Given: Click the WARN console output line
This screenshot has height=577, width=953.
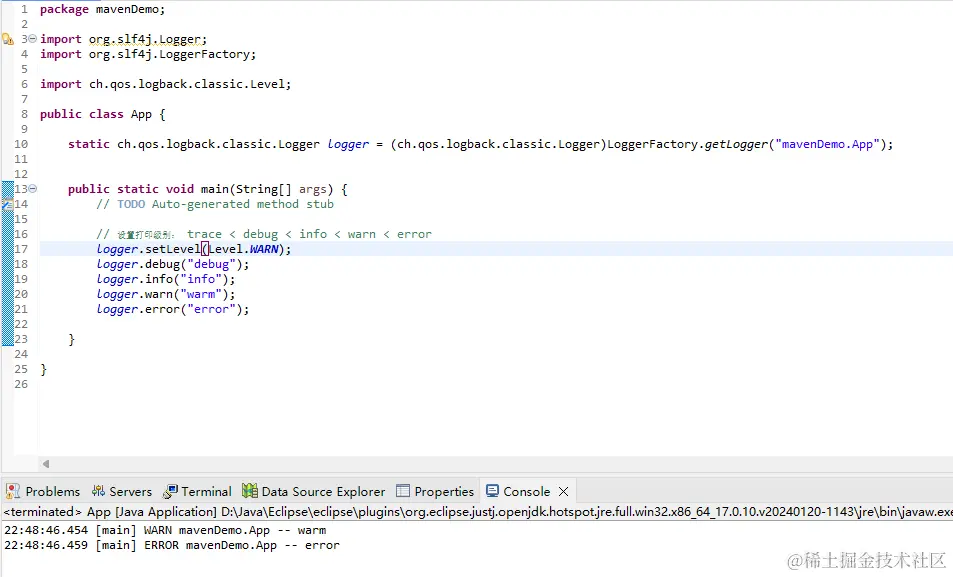Looking at the screenshot, I should [x=165, y=530].
